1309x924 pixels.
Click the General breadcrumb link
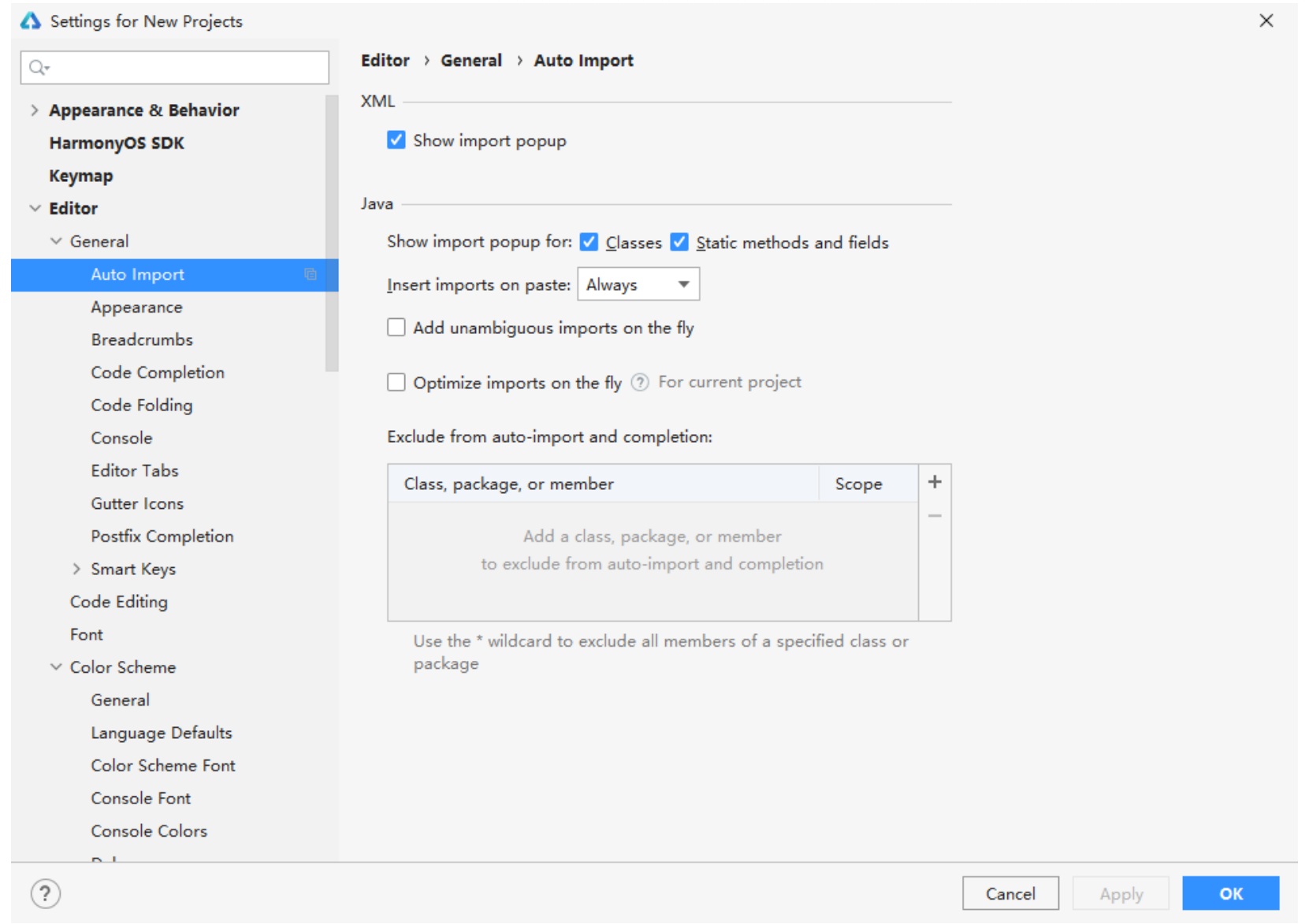coord(471,61)
